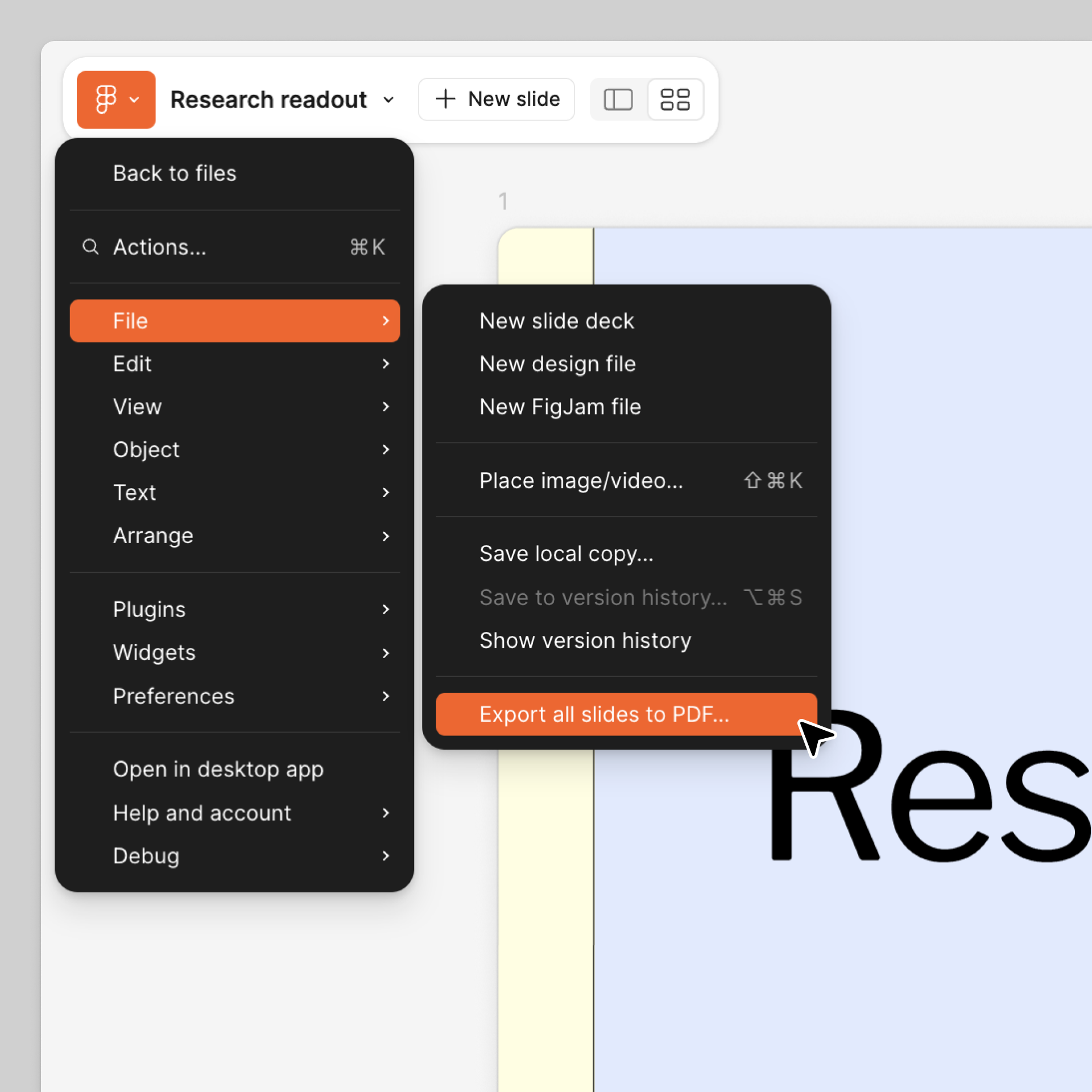Click Open in desktop app
The height and width of the screenshot is (1092, 1092).
[218, 769]
